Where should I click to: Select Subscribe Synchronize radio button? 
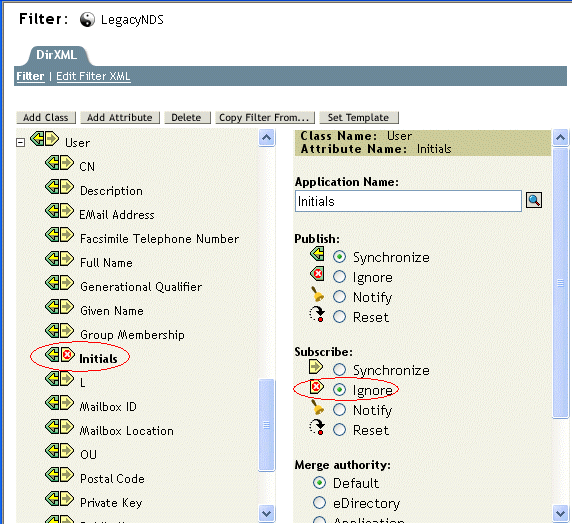pyautogui.click(x=339, y=370)
